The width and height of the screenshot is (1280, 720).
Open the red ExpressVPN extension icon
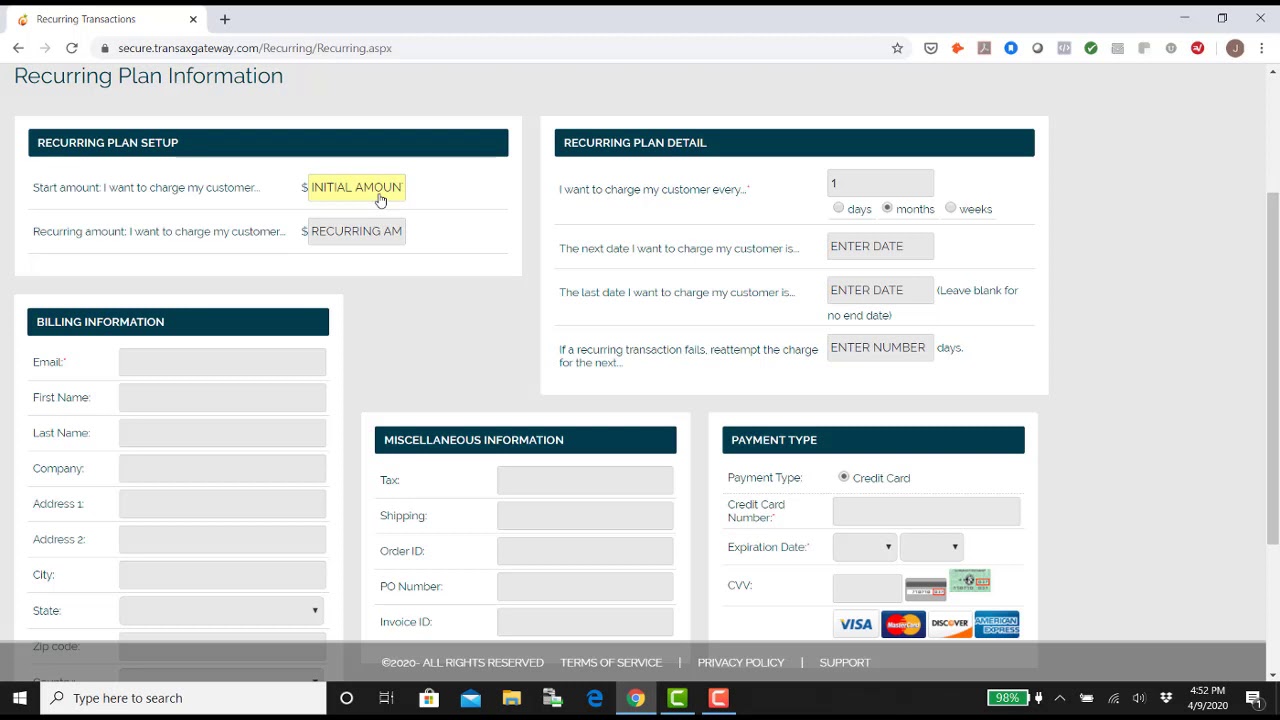(1198, 48)
